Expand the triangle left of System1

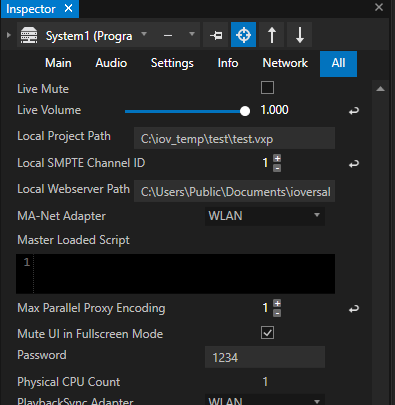coord(9,35)
